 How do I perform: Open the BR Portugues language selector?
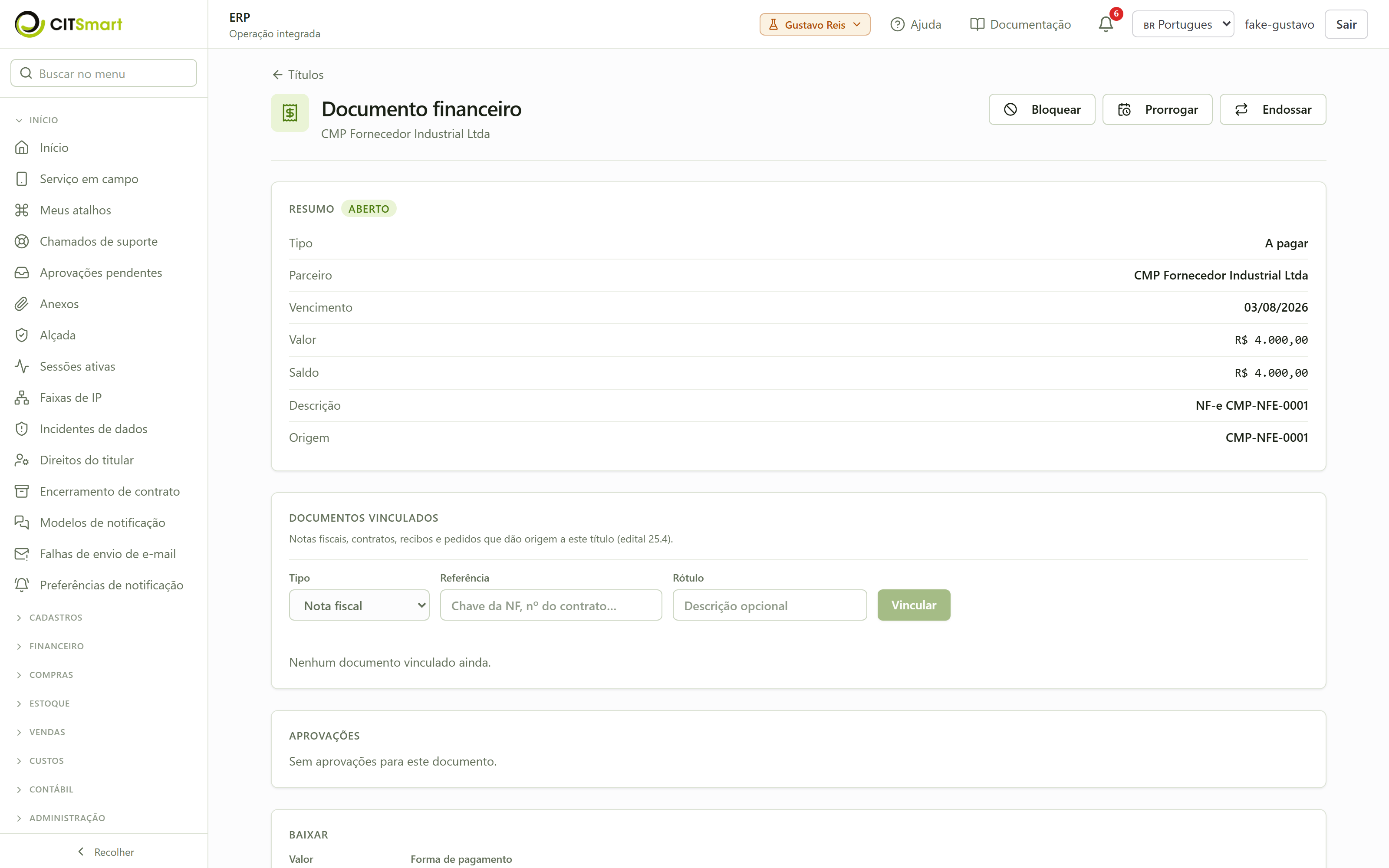(x=1182, y=24)
